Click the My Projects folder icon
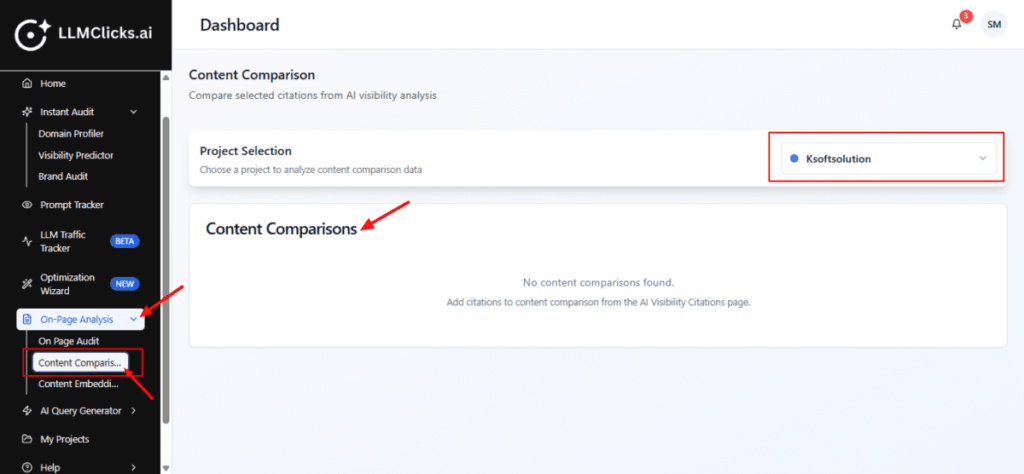Image resolution: width=1024 pixels, height=474 pixels. tap(27, 439)
